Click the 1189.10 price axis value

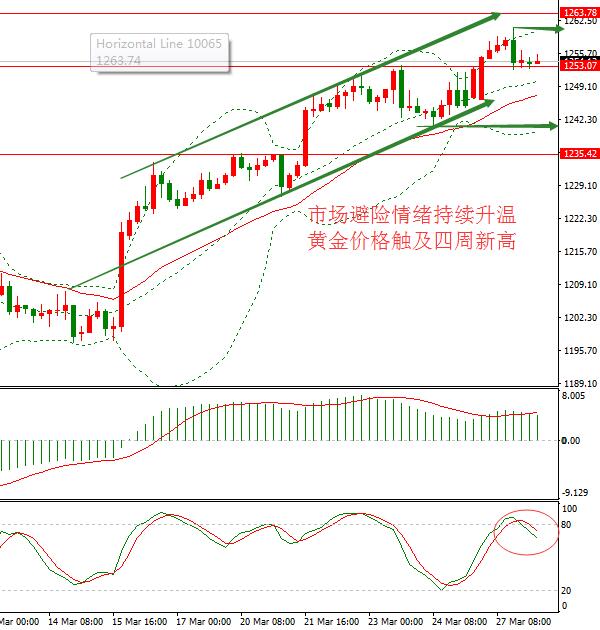coord(580,383)
